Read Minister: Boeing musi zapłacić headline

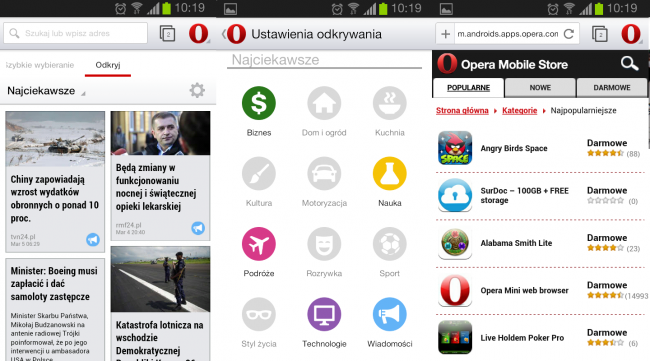tap(54, 283)
